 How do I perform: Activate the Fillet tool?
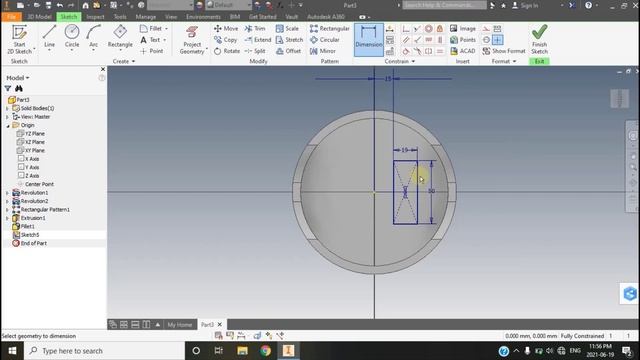pyautogui.click(x=151, y=29)
